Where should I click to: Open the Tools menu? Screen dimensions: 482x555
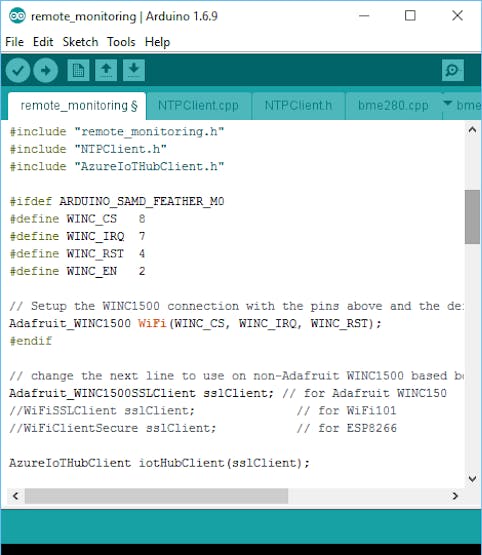[121, 42]
